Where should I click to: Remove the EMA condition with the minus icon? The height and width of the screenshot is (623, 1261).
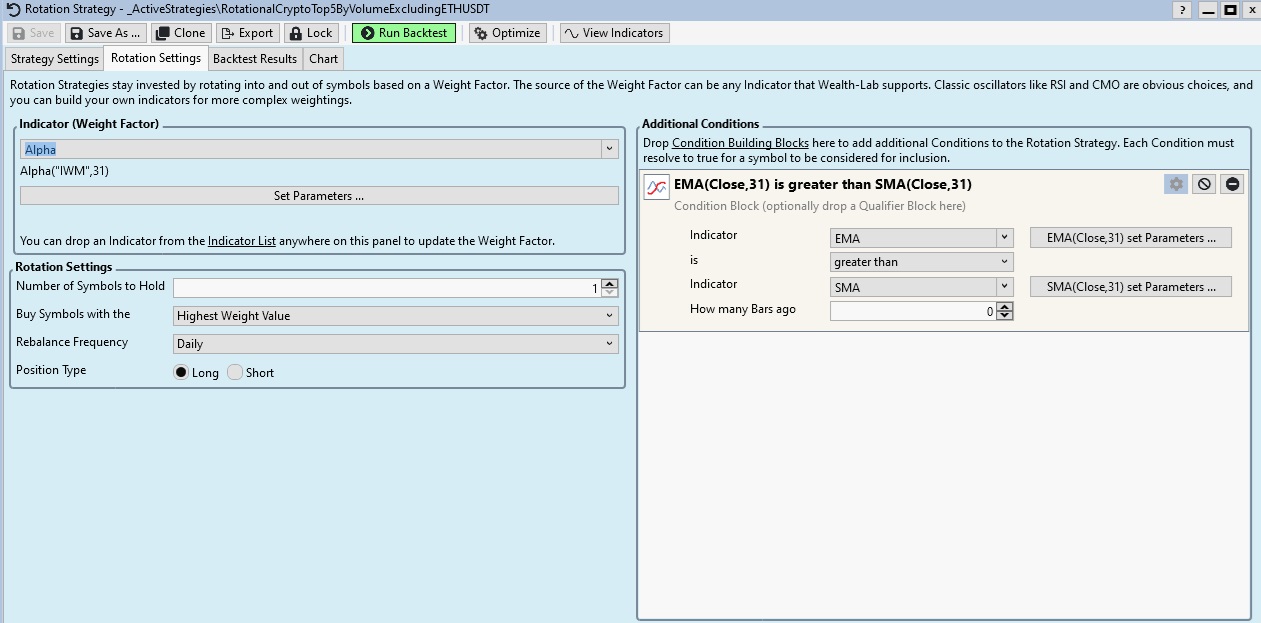[1232, 184]
